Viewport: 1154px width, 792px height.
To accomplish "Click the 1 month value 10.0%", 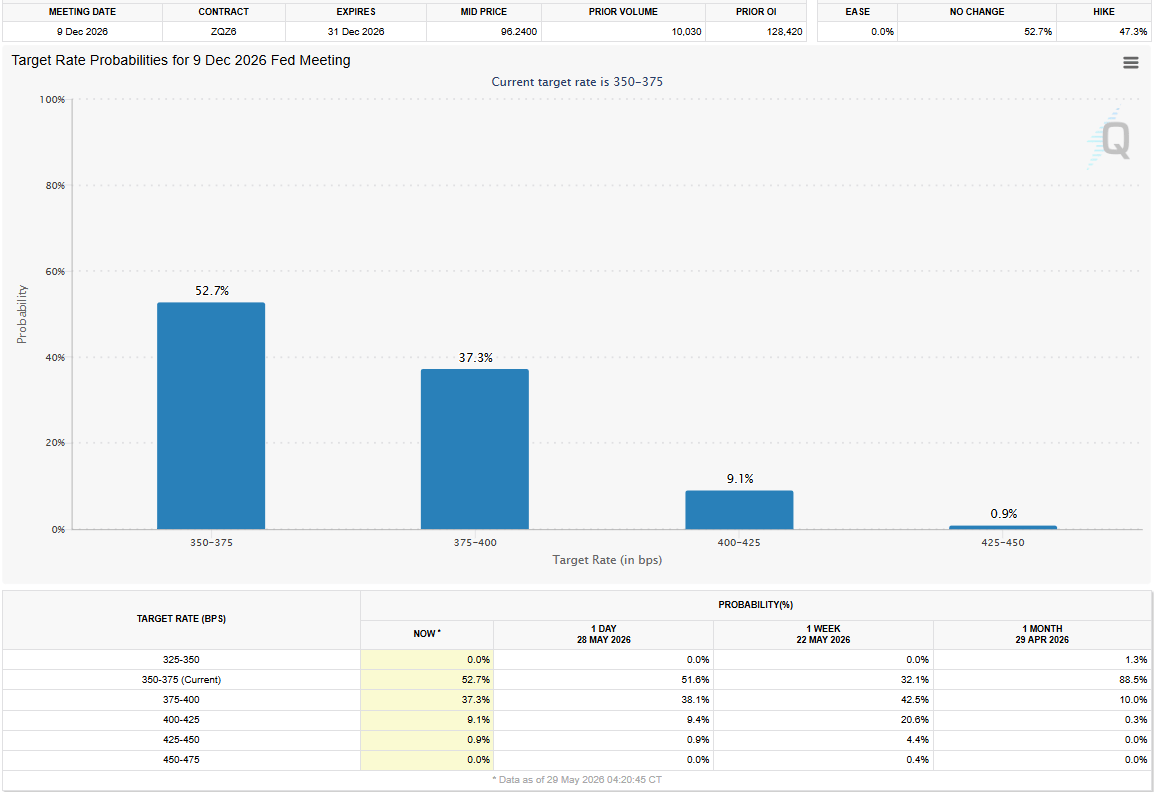I will pyautogui.click(x=1133, y=700).
